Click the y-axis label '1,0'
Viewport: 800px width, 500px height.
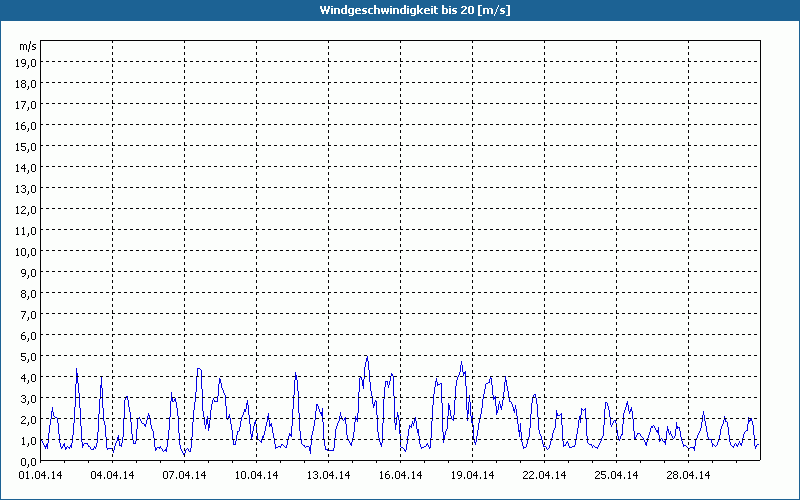[29, 441]
